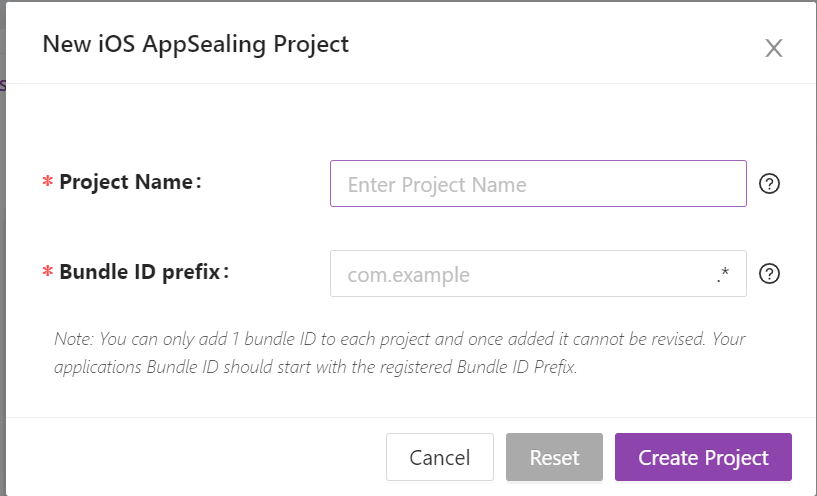The image size is (817, 496).
Task: Click the note line starting with applications Bundle ID
Action: pyautogui.click(x=316, y=367)
